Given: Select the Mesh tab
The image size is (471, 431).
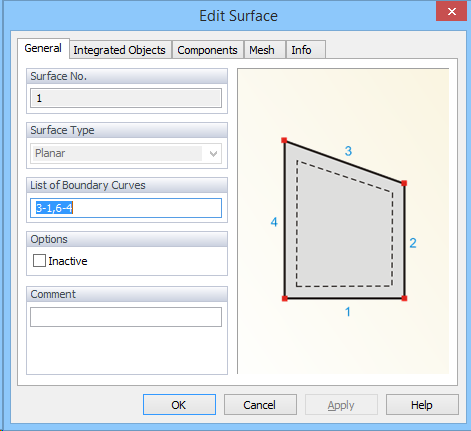Looking at the screenshot, I should pos(262,50).
